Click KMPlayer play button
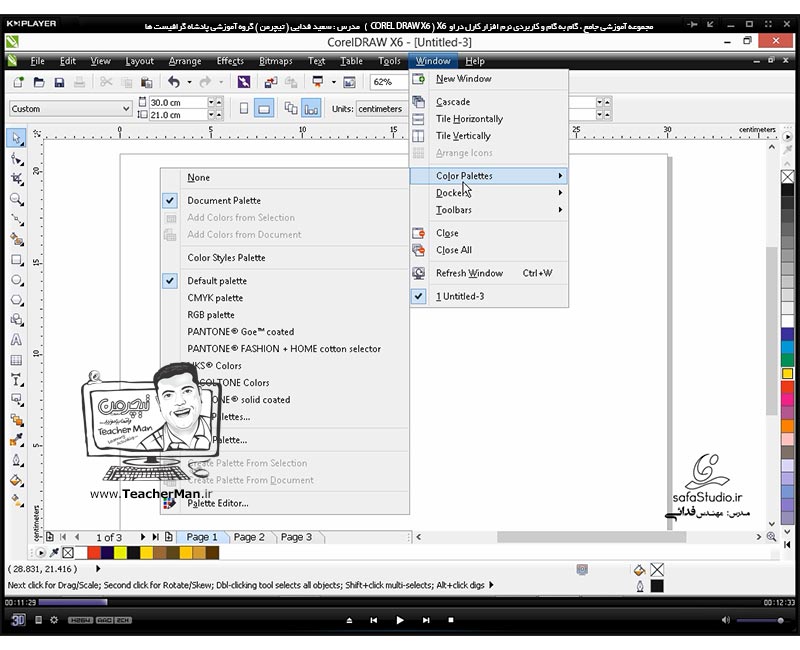 pyautogui.click(x=399, y=620)
